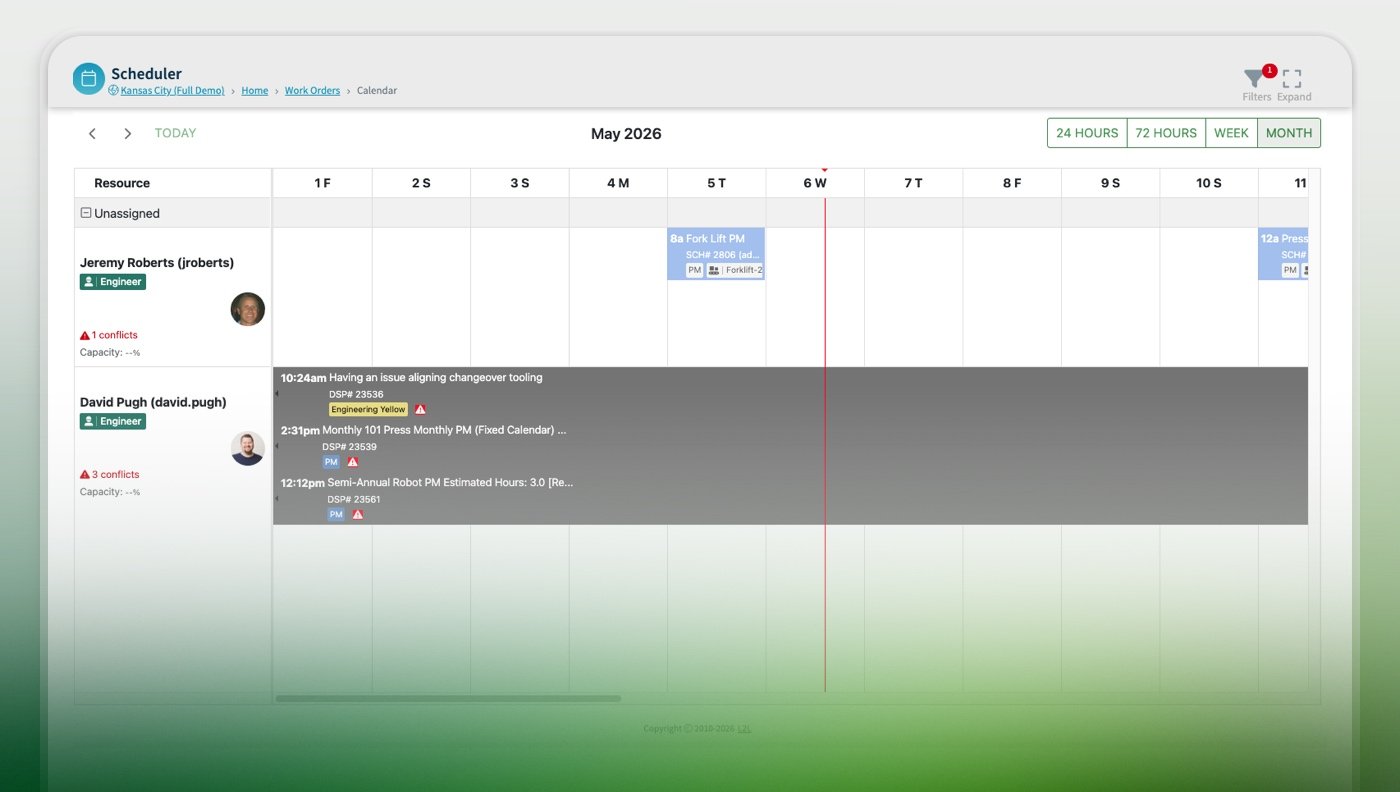Click the left arrow on the 2:31pm event
The width and height of the screenshot is (1400, 792).
point(276,446)
